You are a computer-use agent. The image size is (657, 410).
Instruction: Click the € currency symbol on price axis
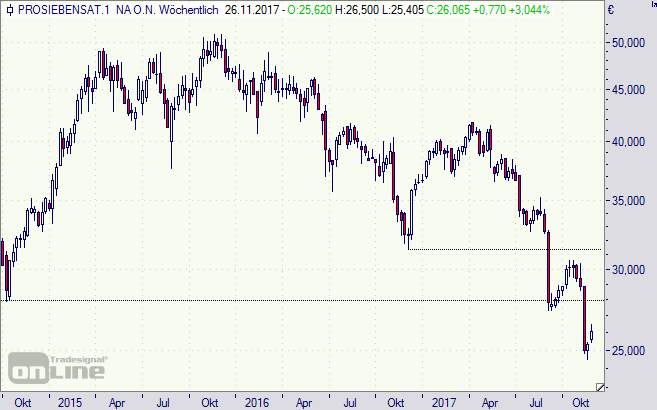(611, 9)
